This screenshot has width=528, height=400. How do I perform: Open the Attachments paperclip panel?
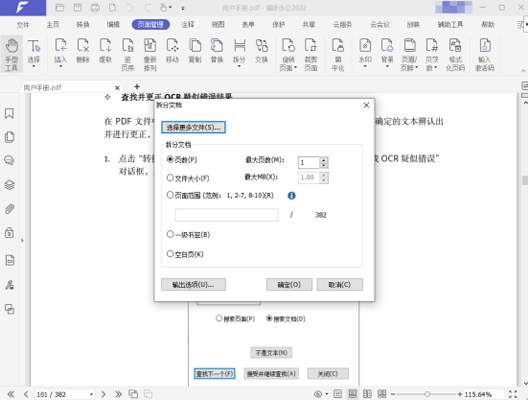click(9, 209)
